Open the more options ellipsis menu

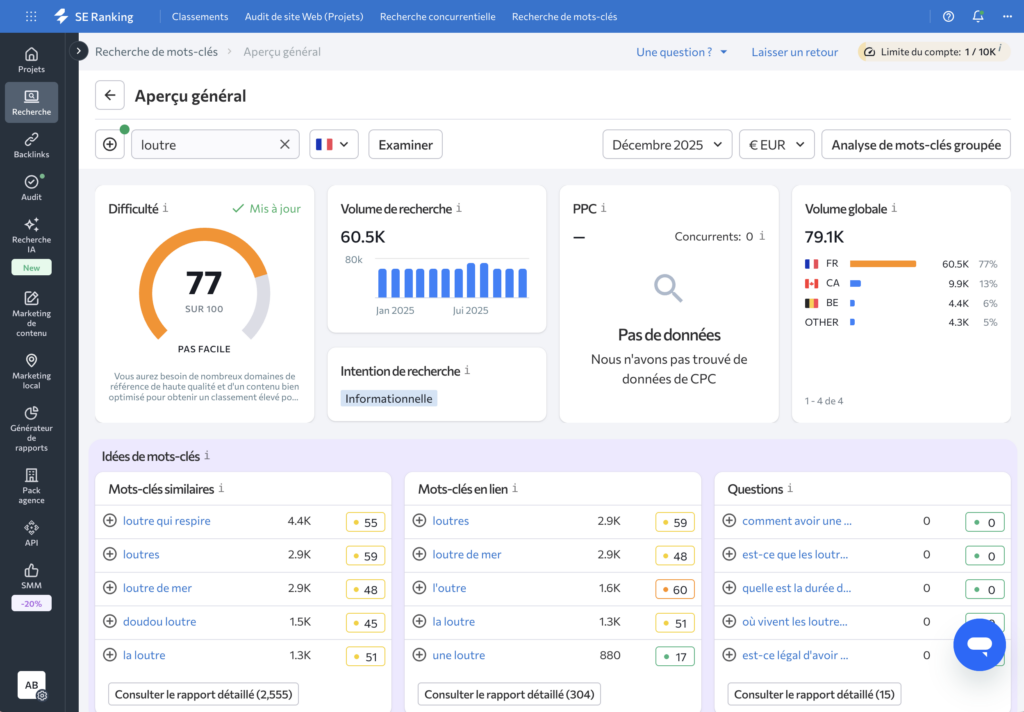(1007, 16)
